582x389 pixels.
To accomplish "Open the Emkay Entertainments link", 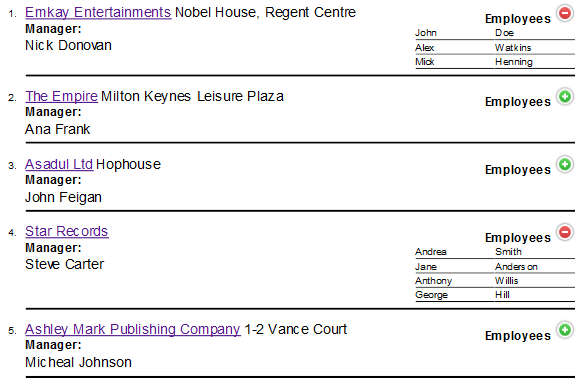I will pos(98,12).
